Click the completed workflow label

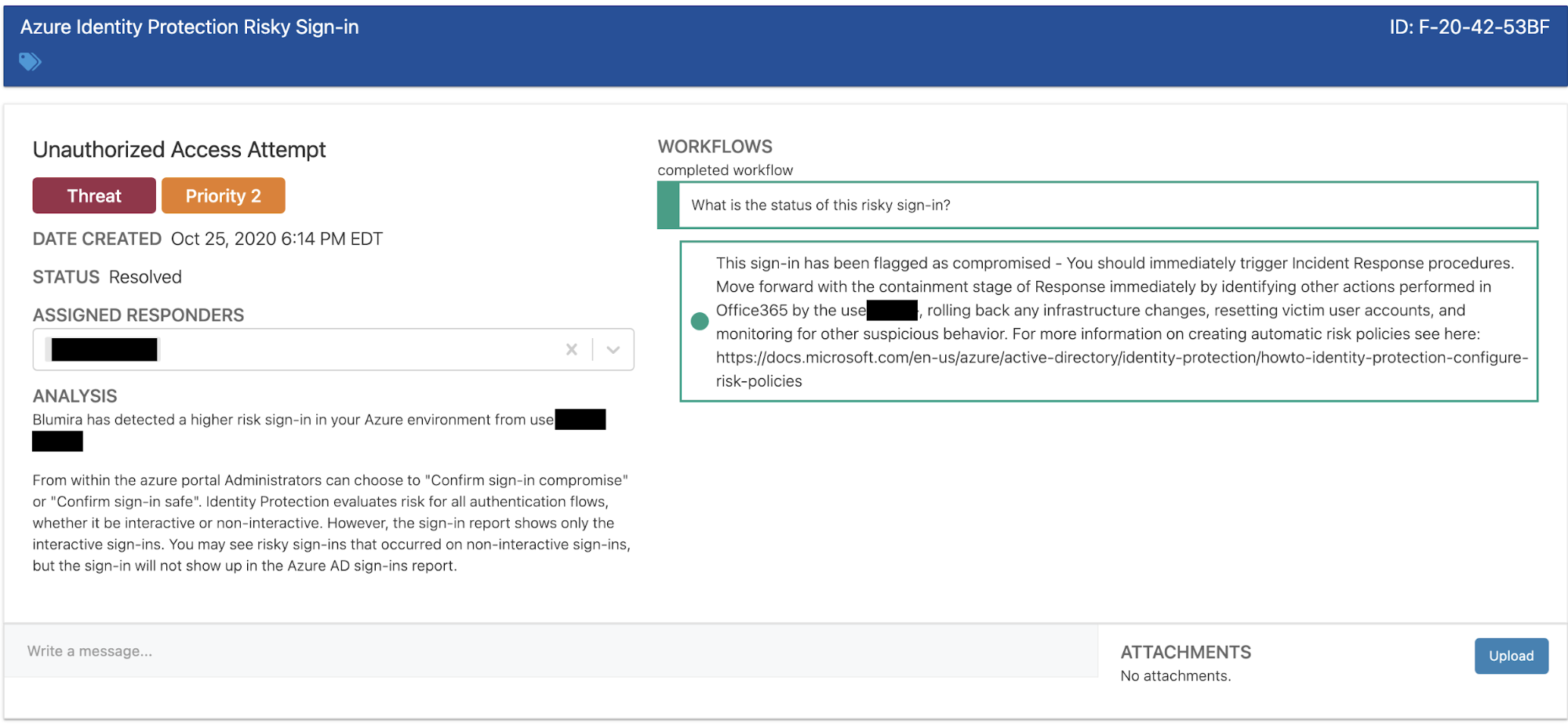[725, 170]
